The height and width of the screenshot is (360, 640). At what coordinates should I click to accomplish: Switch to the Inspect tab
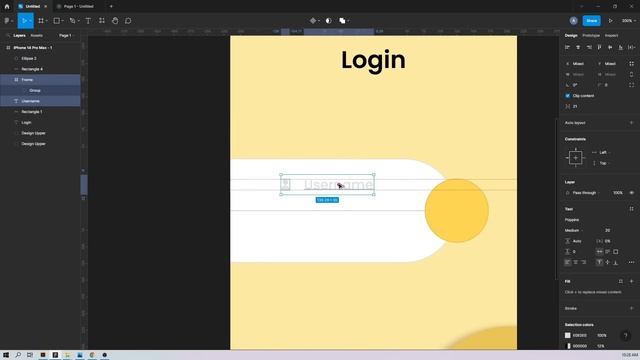pos(611,36)
